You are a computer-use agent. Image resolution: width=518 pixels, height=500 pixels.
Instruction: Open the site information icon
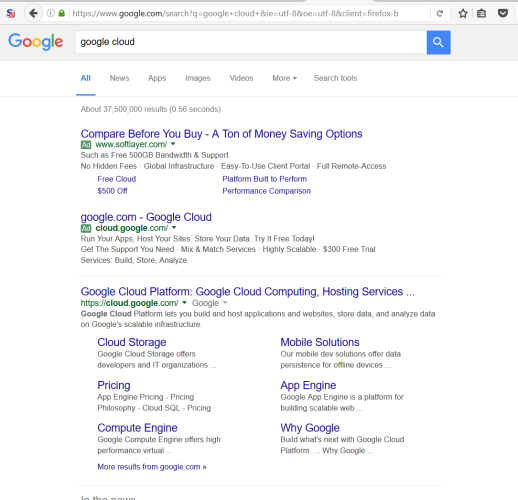(x=50, y=13)
